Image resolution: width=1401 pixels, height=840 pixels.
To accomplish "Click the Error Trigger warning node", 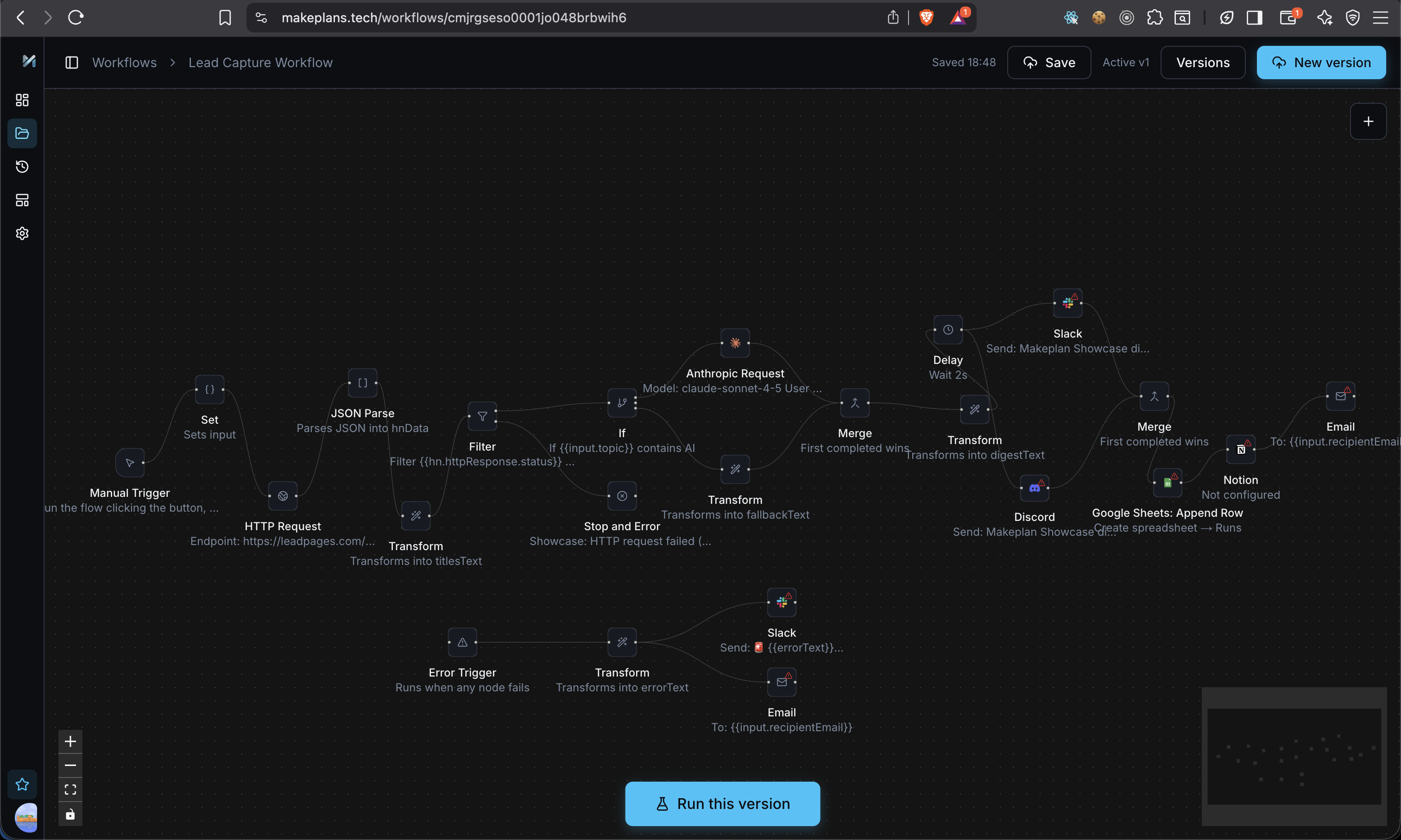I will point(462,642).
